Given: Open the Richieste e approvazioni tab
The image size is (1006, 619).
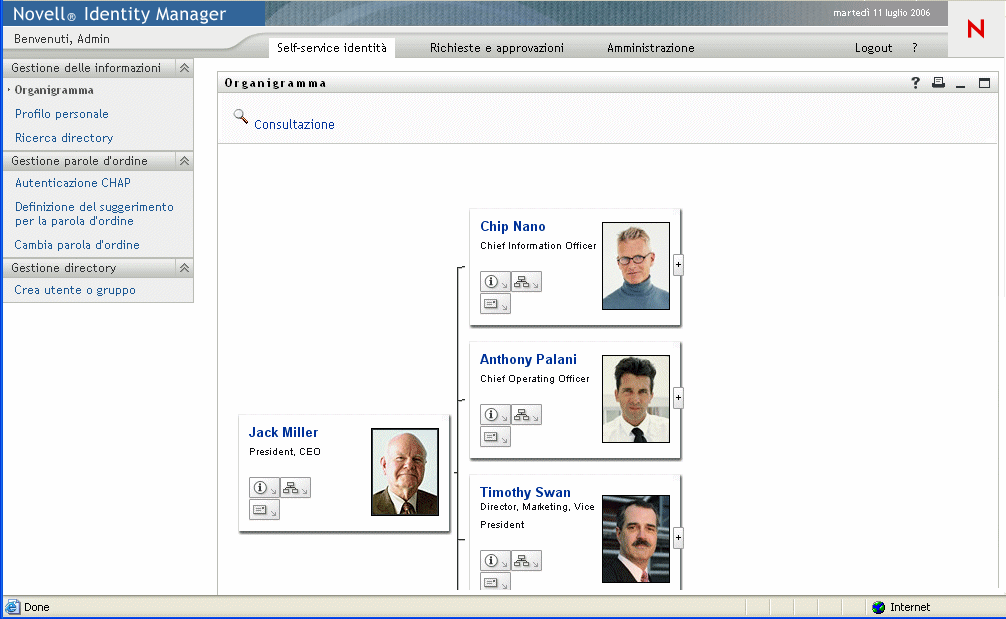Looking at the screenshot, I should [497, 48].
